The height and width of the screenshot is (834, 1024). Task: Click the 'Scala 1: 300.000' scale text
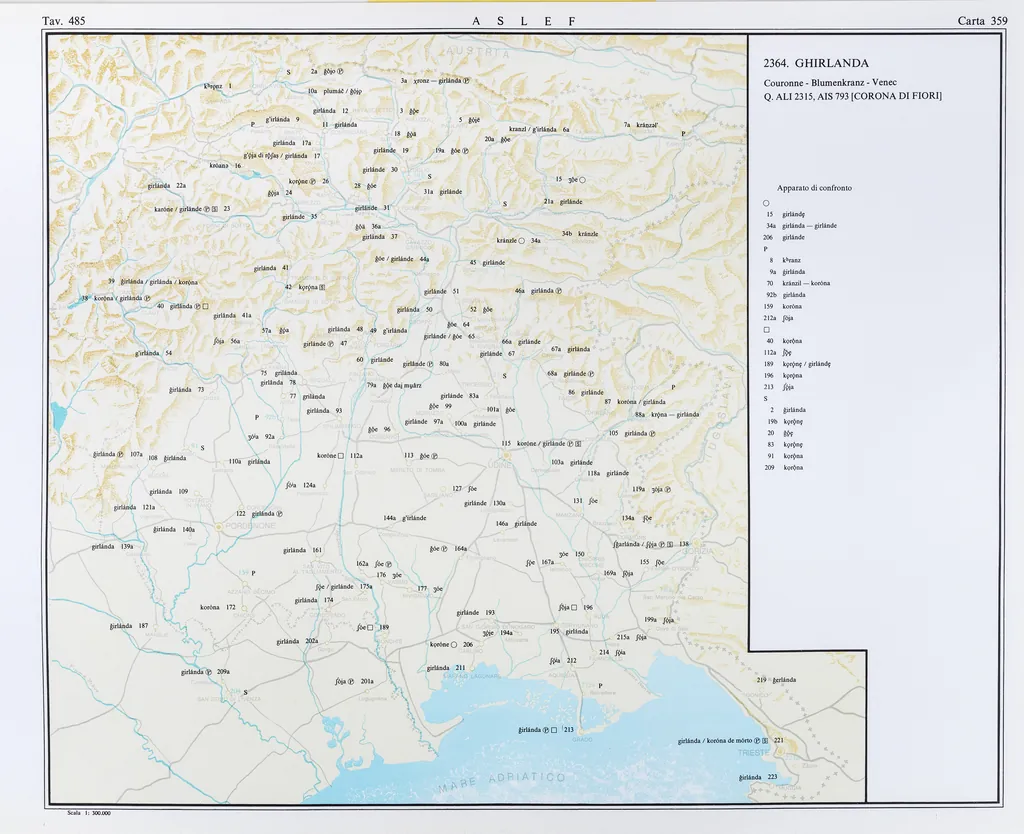click(88, 813)
